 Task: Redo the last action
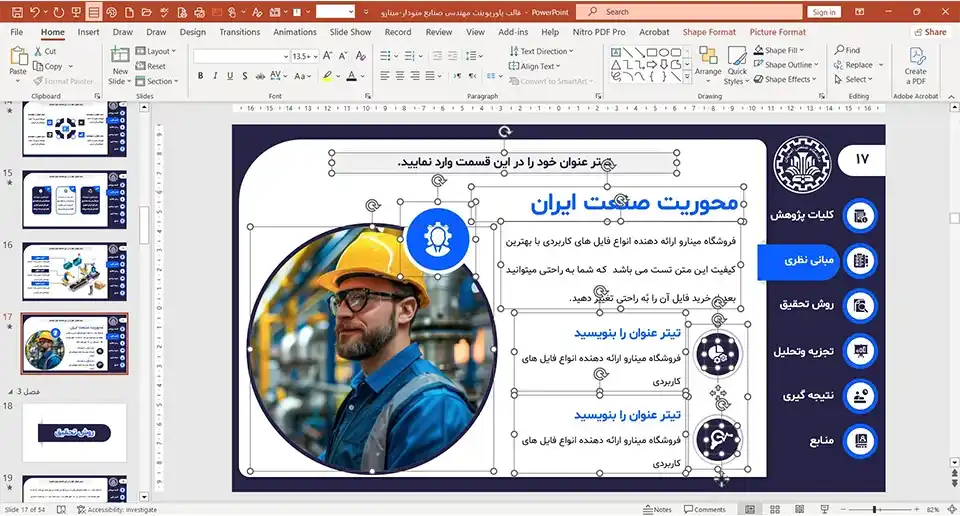click(59, 12)
